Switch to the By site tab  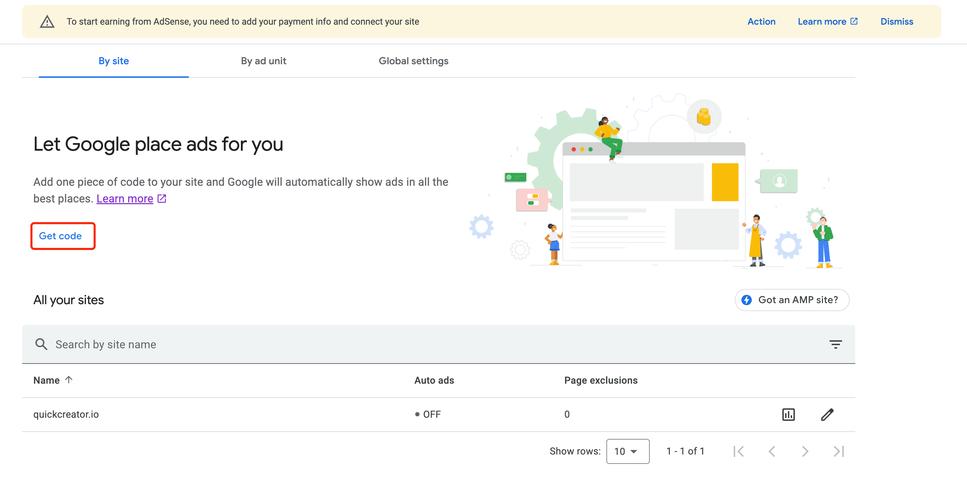113,61
